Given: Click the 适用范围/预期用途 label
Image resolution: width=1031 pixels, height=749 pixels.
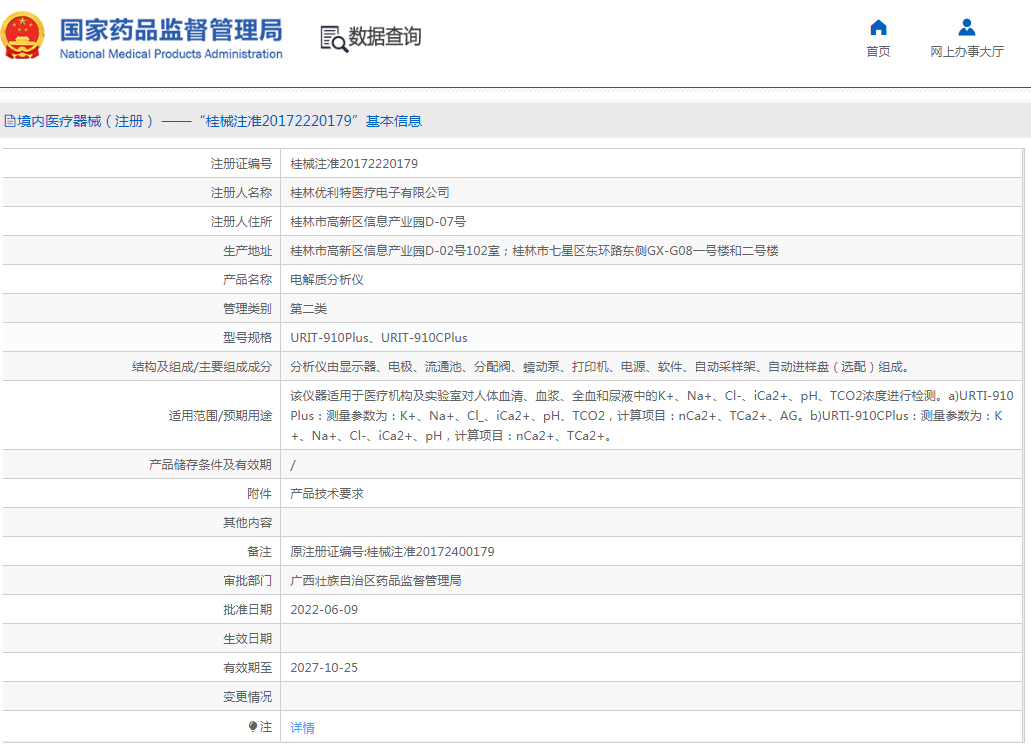Looking at the screenshot, I should [x=220, y=416].
